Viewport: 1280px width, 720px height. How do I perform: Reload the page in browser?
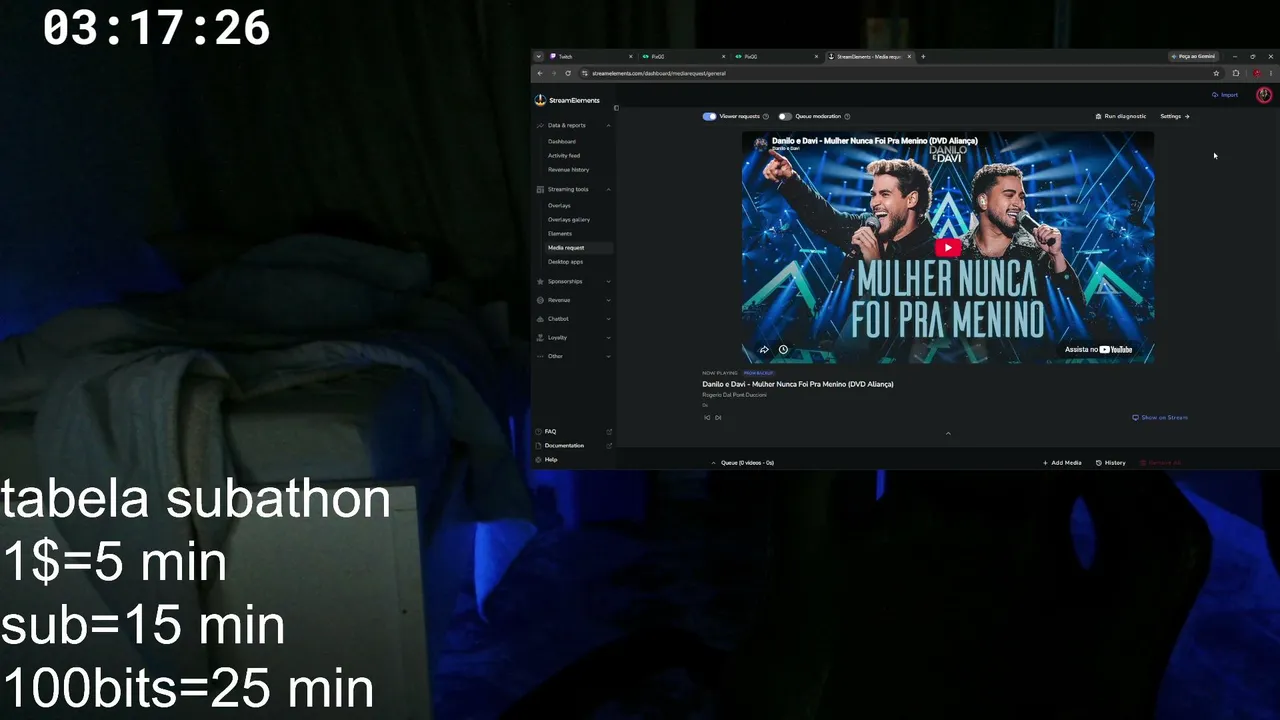[x=568, y=73]
